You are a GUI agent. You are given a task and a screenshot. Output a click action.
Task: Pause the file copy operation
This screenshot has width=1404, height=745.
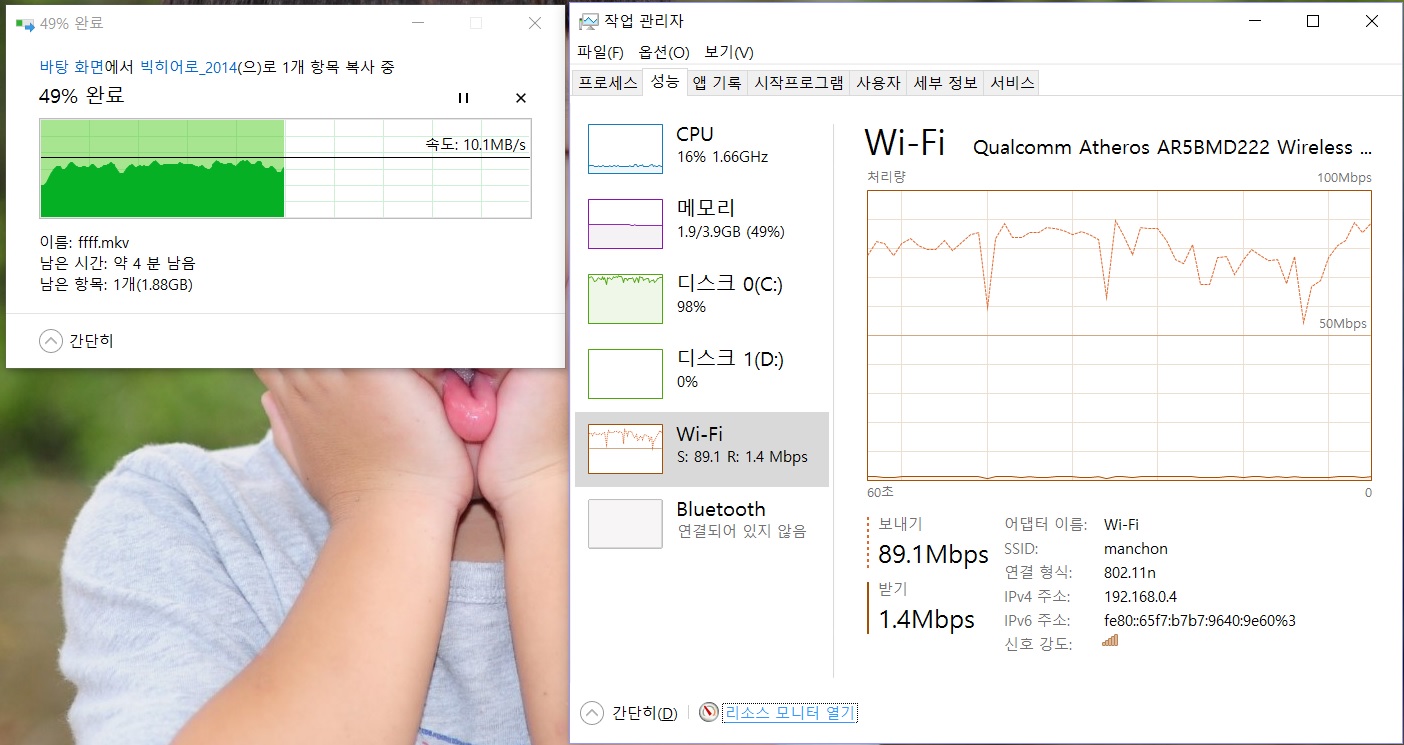[463, 98]
